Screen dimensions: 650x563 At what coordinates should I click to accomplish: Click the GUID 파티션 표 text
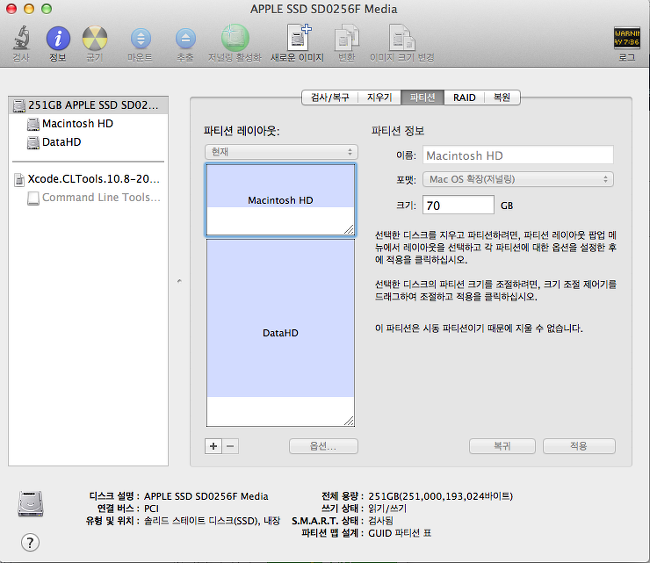[x=400, y=533]
